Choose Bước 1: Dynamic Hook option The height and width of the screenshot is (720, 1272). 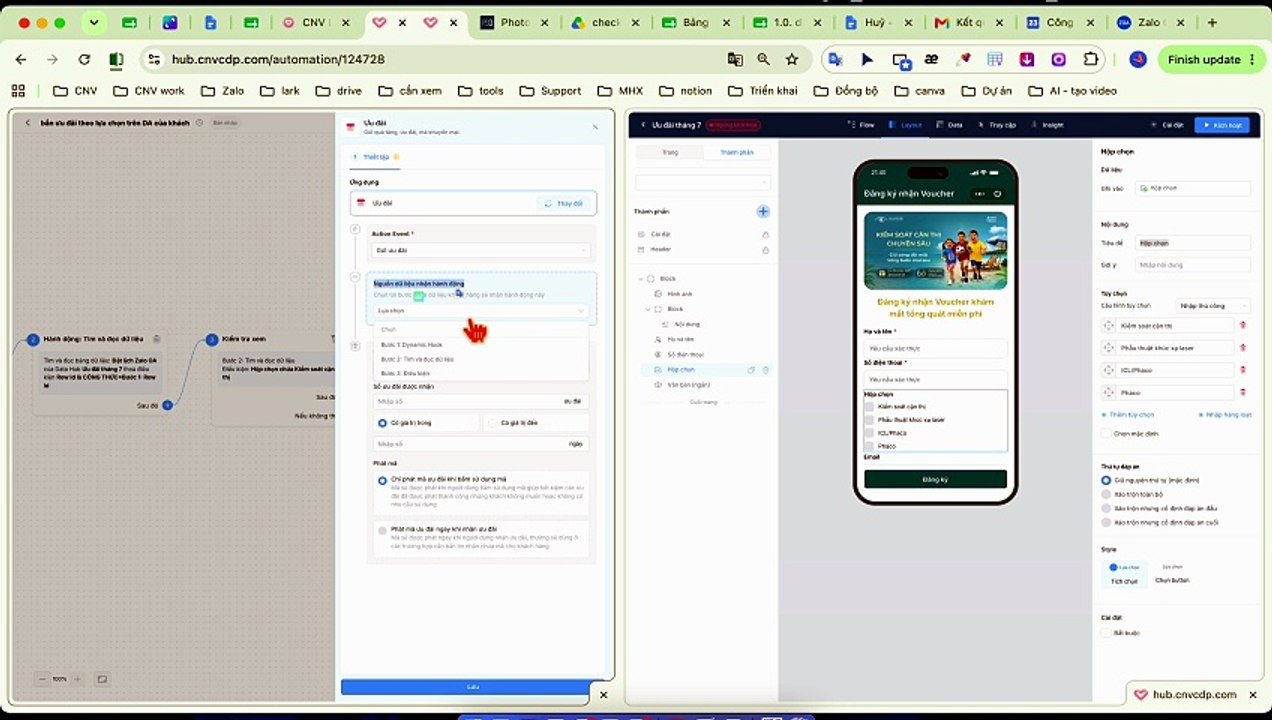click(x=481, y=344)
